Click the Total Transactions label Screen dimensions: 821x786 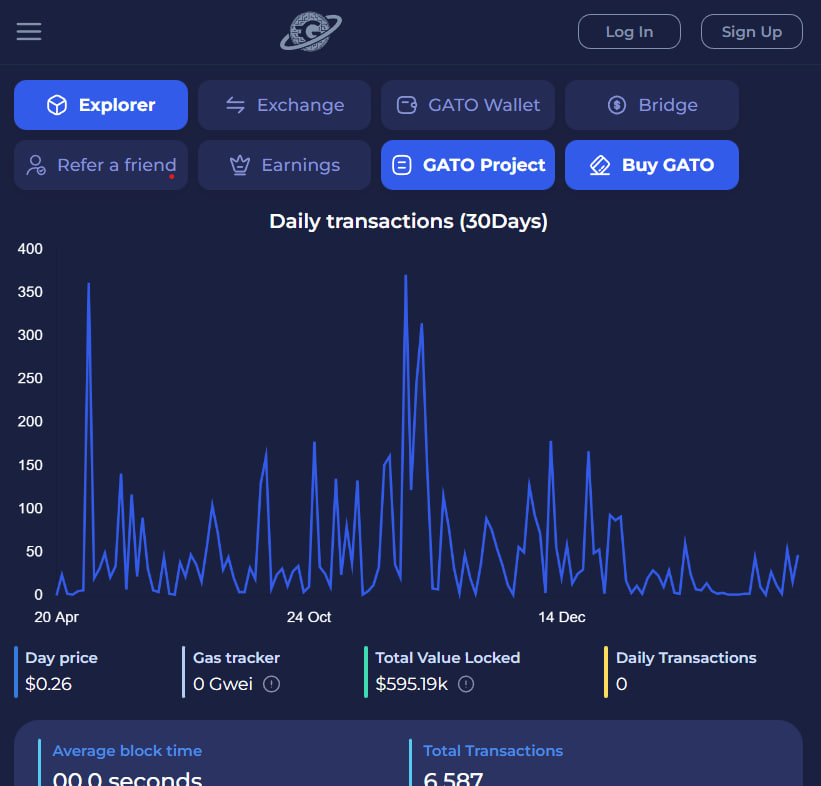point(493,751)
